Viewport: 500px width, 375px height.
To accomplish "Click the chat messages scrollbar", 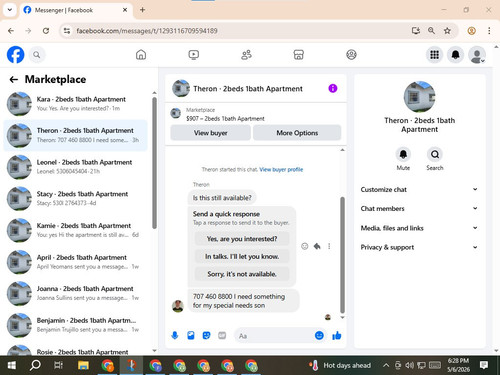I will [x=342, y=255].
